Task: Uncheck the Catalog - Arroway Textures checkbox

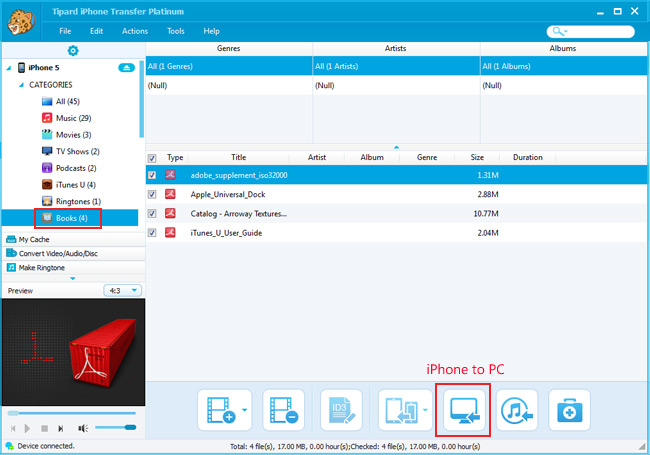Action: [x=152, y=213]
